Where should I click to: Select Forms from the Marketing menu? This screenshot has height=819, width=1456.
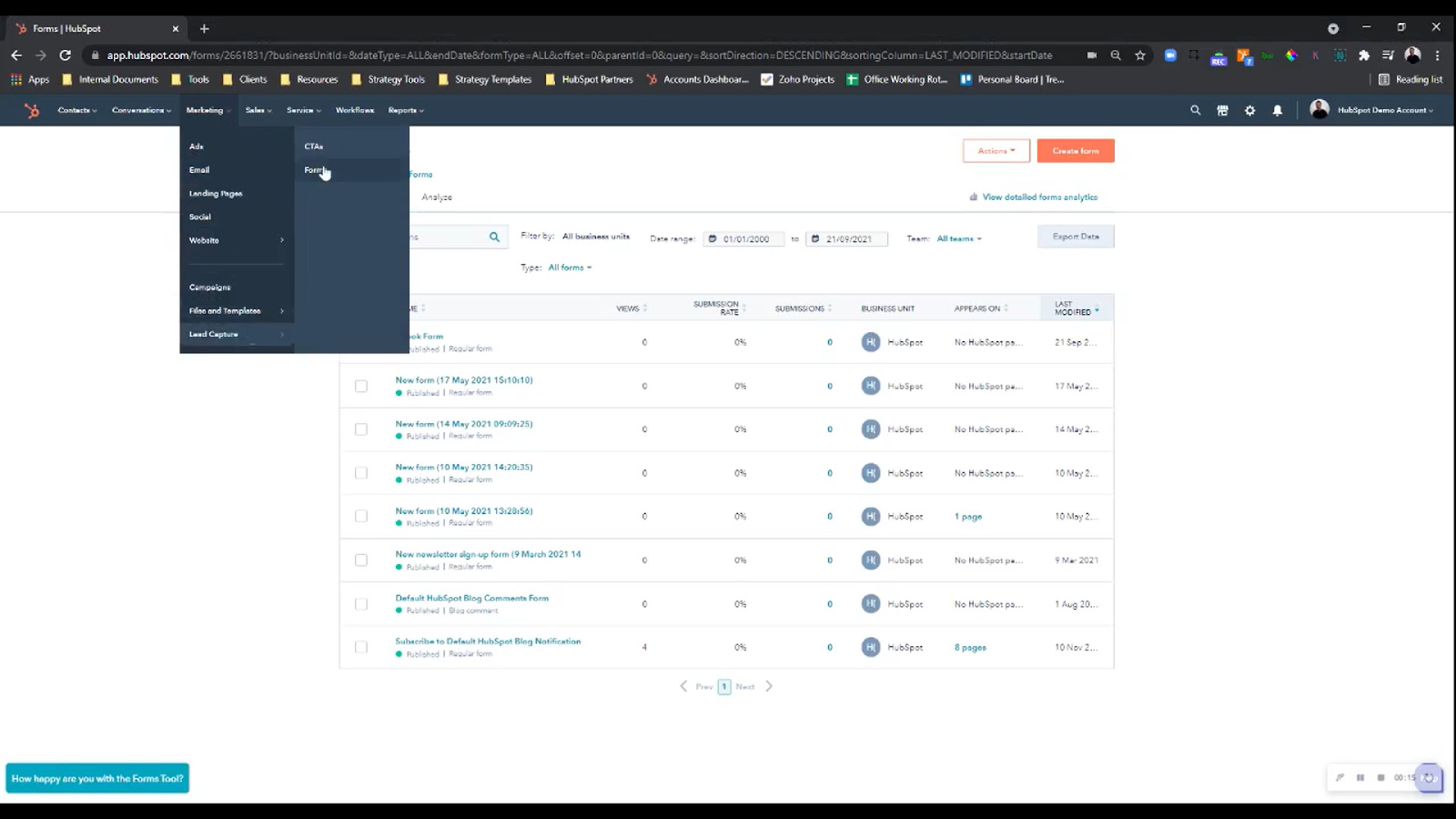click(315, 170)
